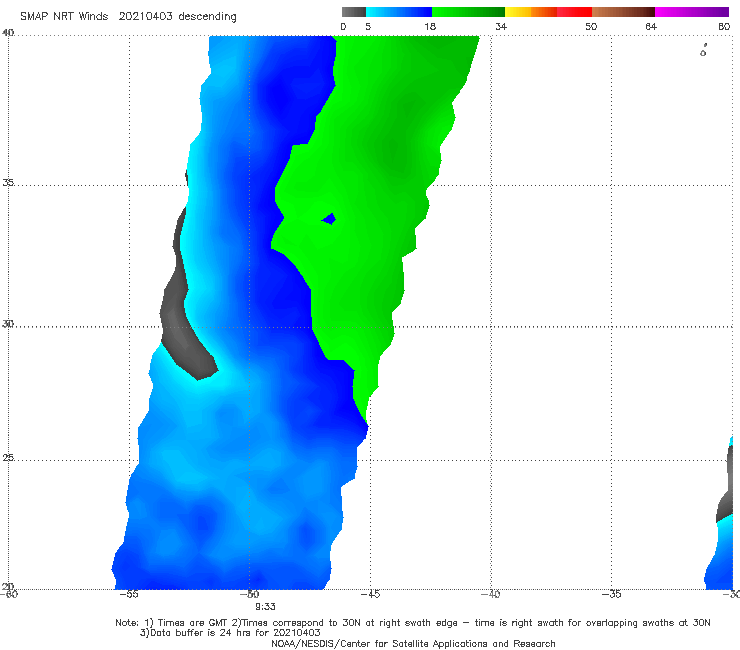
Task: Click the color bar label '18'
Action: pos(430,27)
